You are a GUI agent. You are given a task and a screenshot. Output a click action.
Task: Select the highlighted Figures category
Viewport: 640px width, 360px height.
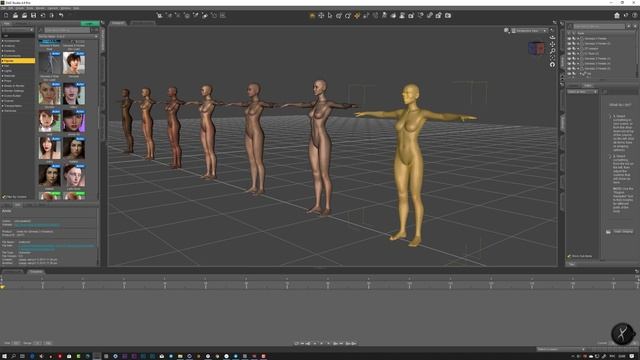18,61
